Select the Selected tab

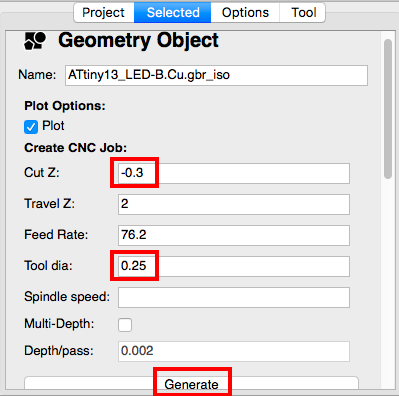[173, 13]
